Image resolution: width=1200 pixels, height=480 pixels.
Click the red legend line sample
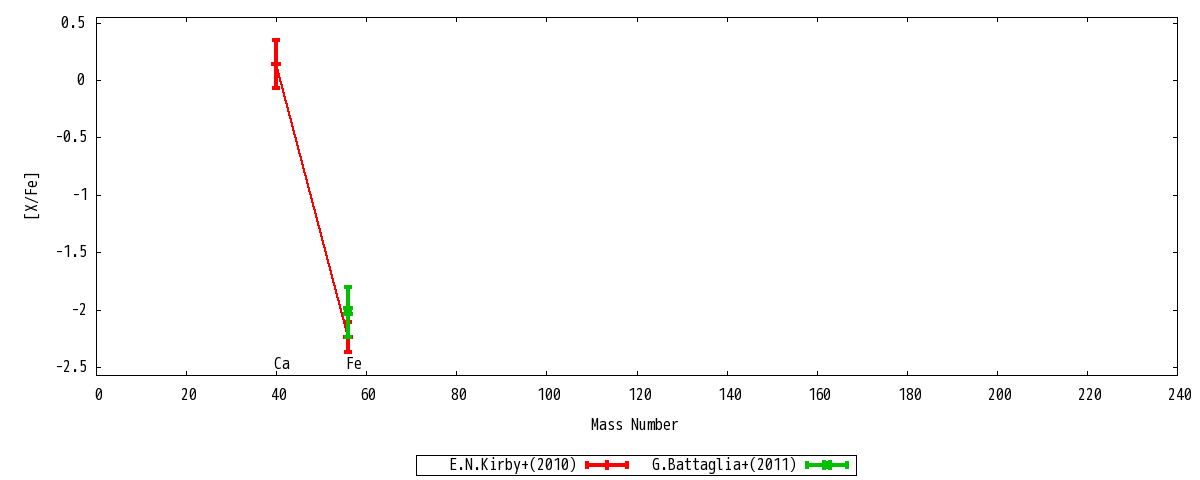[x=607, y=465]
